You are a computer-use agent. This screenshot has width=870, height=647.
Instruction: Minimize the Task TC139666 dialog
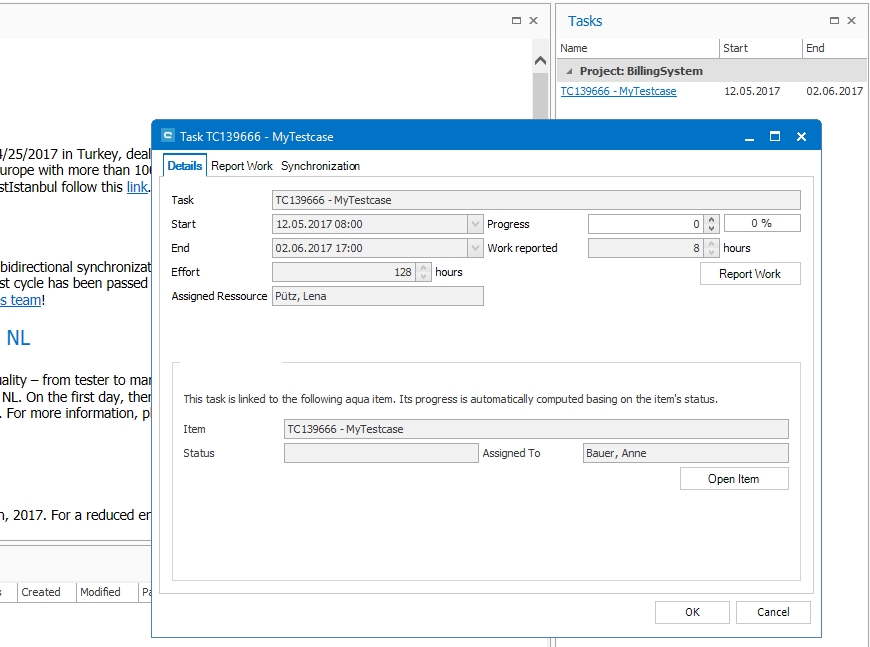[749, 136]
